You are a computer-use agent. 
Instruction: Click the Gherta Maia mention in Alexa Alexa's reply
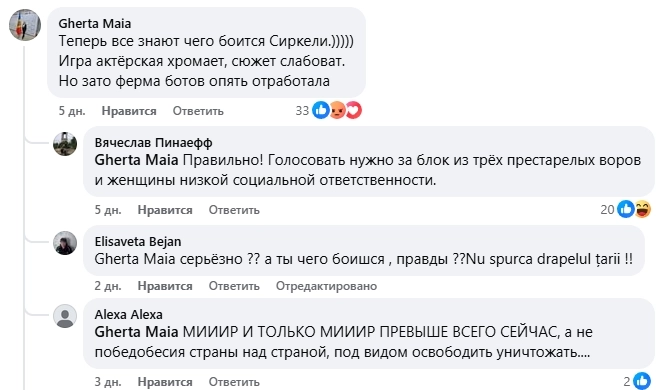coord(137,332)
